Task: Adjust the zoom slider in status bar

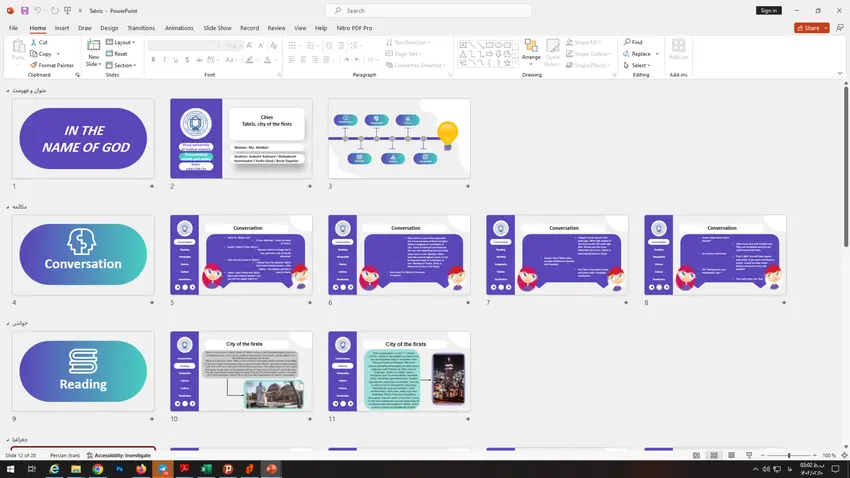Action: point(789,455)
